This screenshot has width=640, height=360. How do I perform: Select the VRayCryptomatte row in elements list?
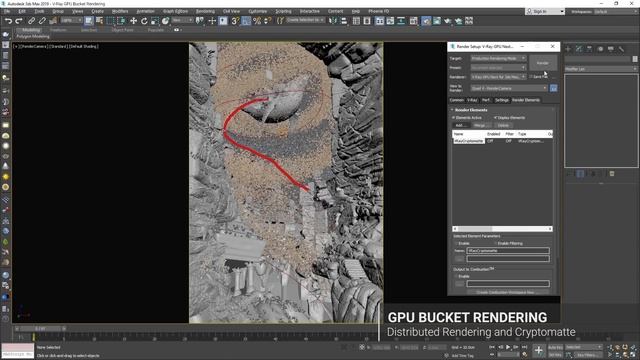point(502,141)
